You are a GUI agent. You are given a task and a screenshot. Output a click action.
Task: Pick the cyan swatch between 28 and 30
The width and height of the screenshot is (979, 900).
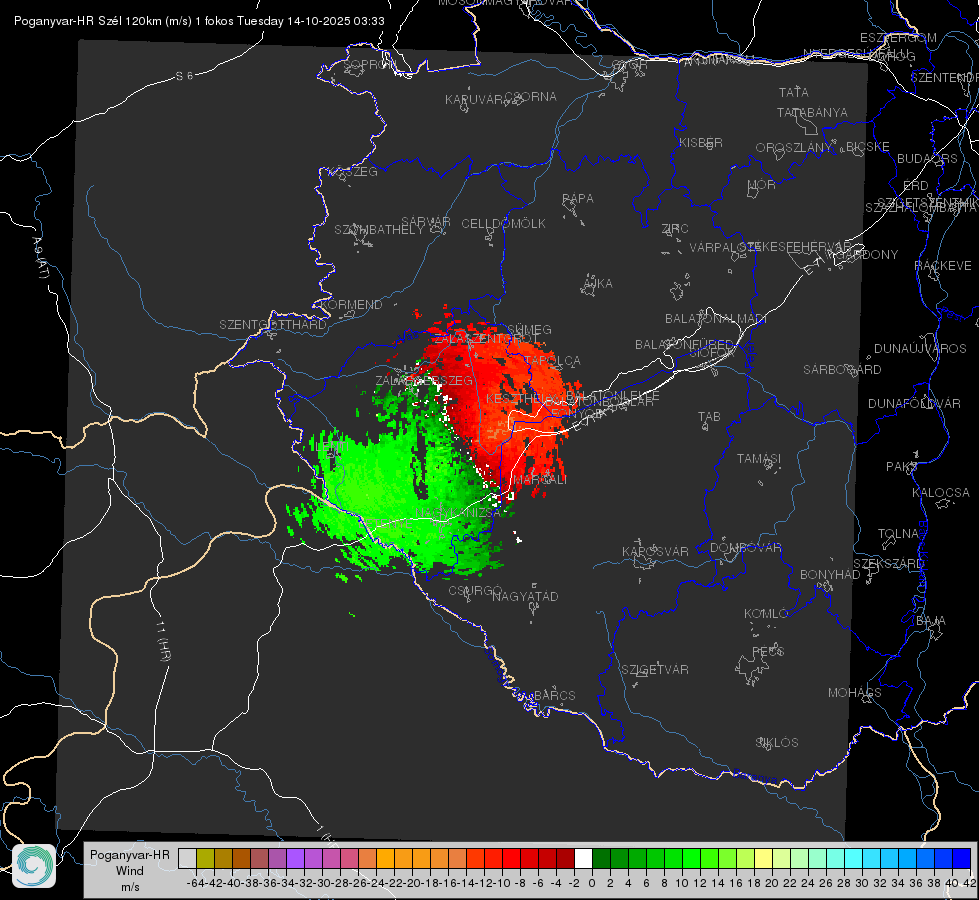point(854,858)
